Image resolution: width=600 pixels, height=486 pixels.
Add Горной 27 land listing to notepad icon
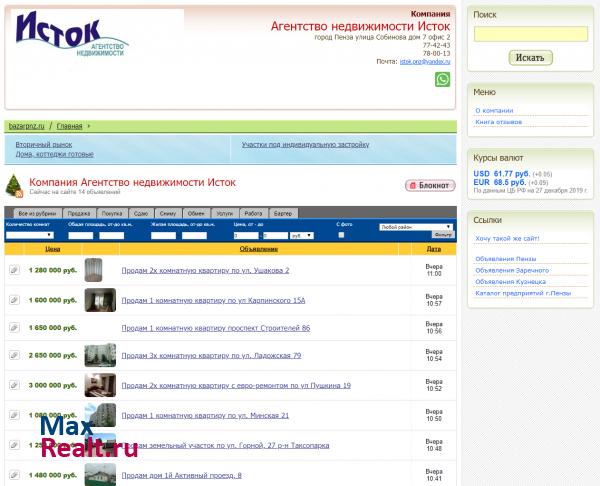[14, 445]
